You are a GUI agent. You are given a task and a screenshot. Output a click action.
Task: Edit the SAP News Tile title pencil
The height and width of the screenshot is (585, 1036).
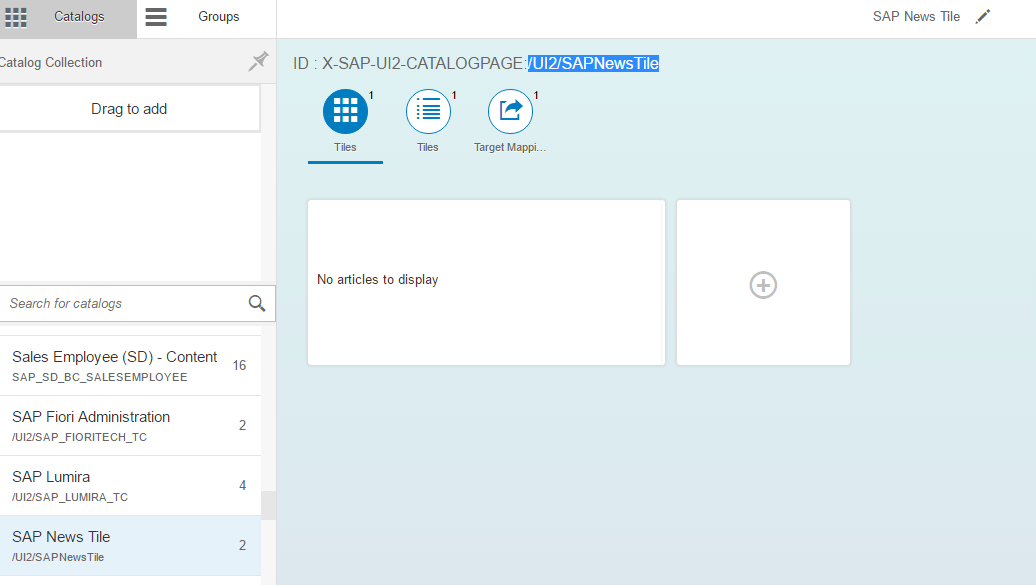[x=982, y=17]
